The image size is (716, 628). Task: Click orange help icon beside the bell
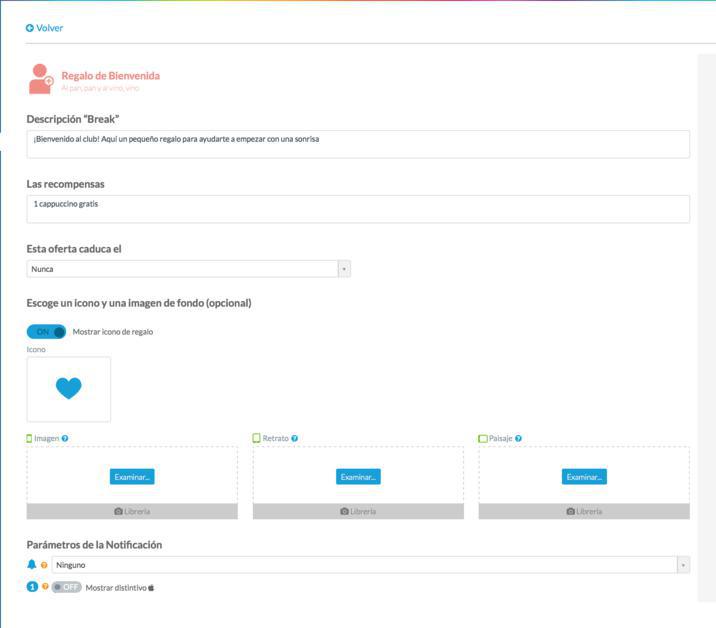[x=44, y=565]
